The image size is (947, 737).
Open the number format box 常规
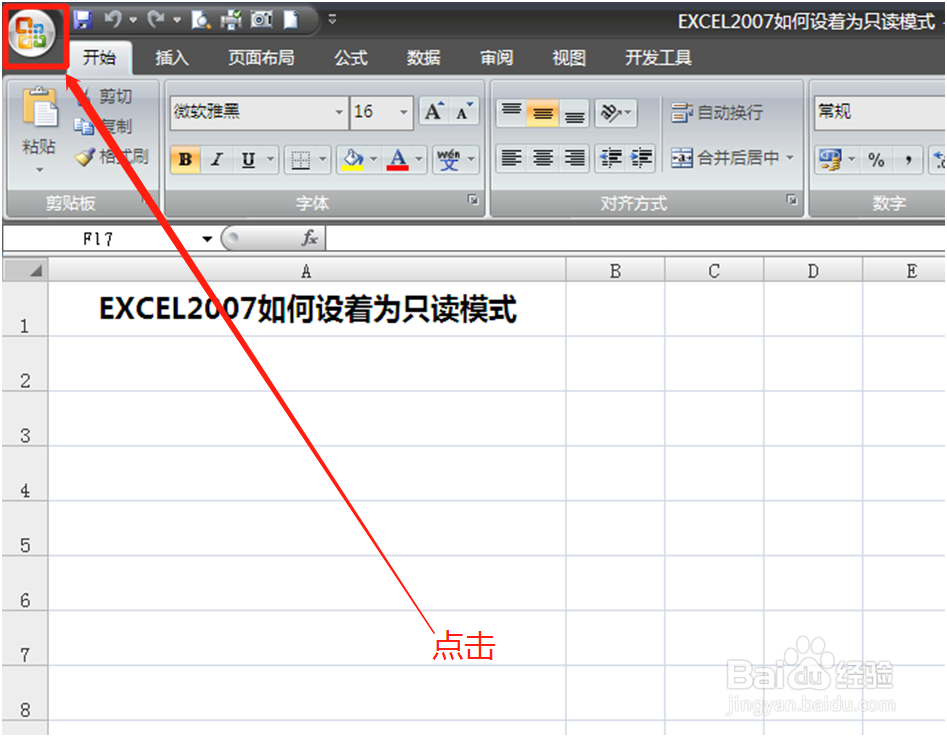pyautogui.click(x=879, y=112)
